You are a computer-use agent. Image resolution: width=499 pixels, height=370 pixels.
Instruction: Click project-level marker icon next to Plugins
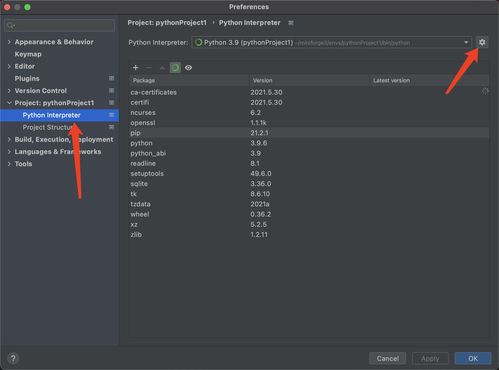tap(111, 78)
